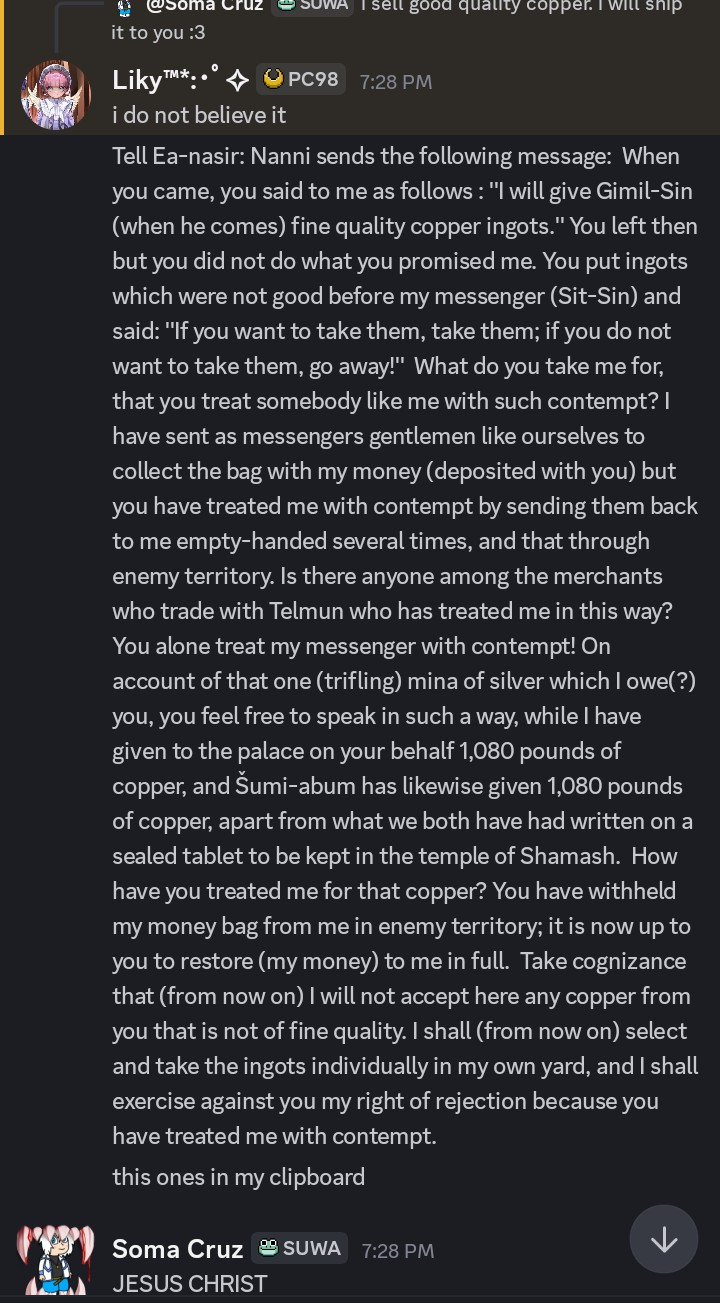The image size is (720, 1303).
Task: Tap the SUWA tag in the reply preview
Action: [313, 5]
